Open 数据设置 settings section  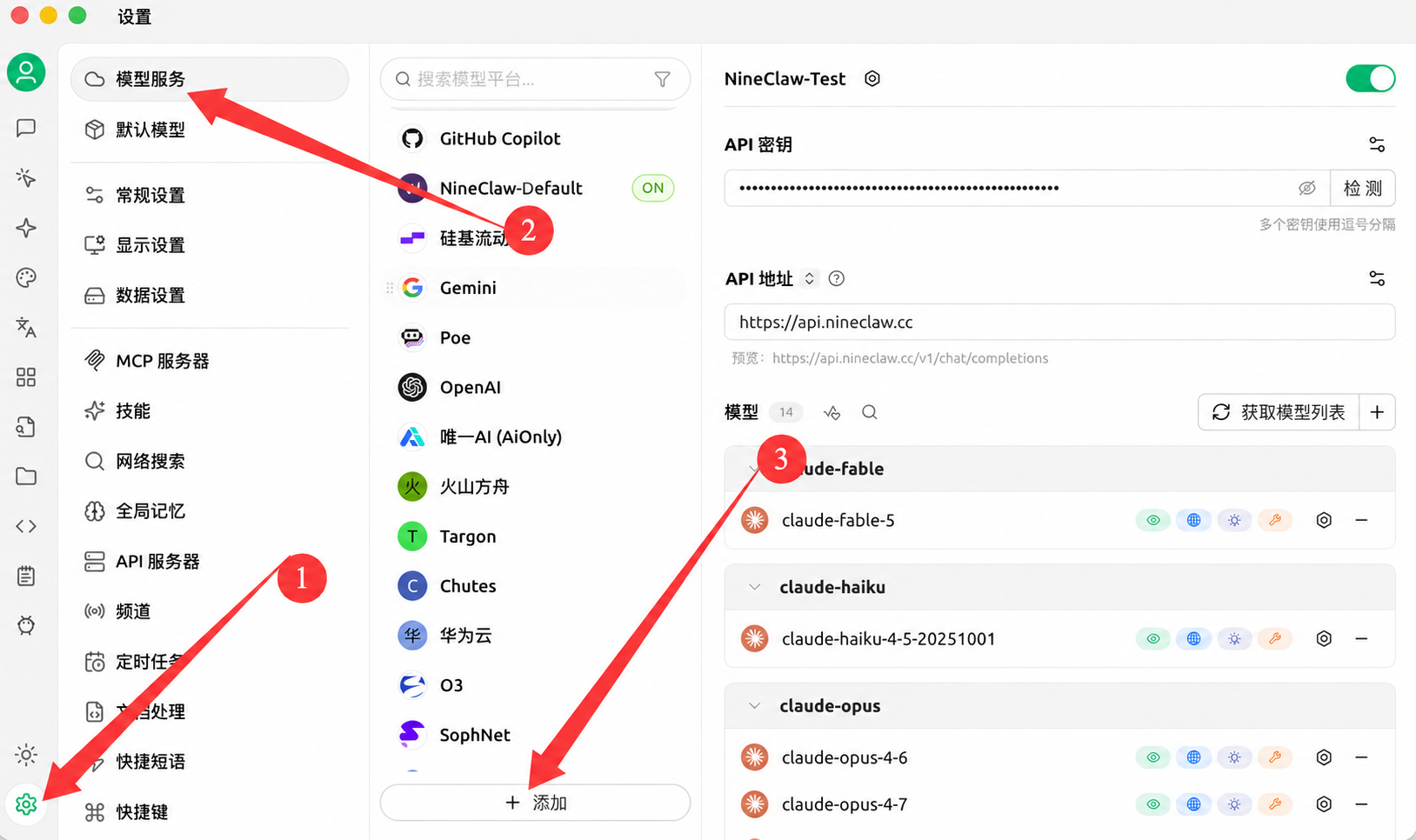[210, 296]
